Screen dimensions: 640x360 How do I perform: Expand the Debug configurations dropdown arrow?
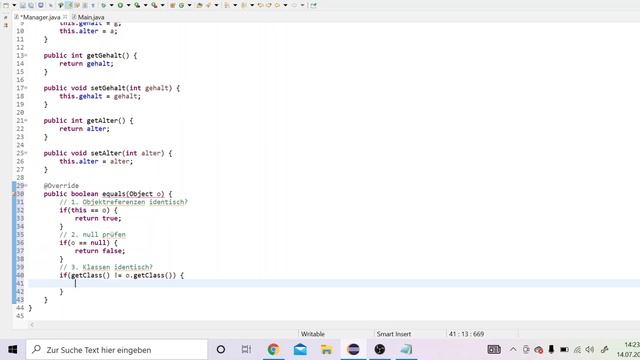coord(111,5)
